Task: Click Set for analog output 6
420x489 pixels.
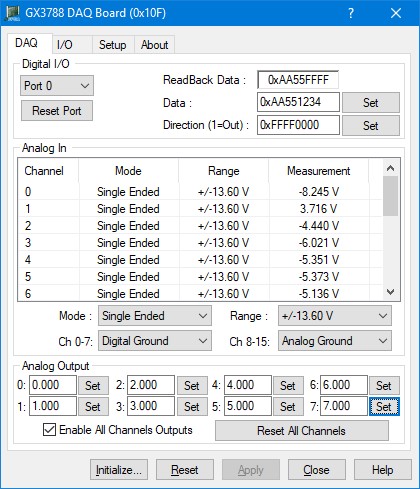Action: tap(384, 386)
